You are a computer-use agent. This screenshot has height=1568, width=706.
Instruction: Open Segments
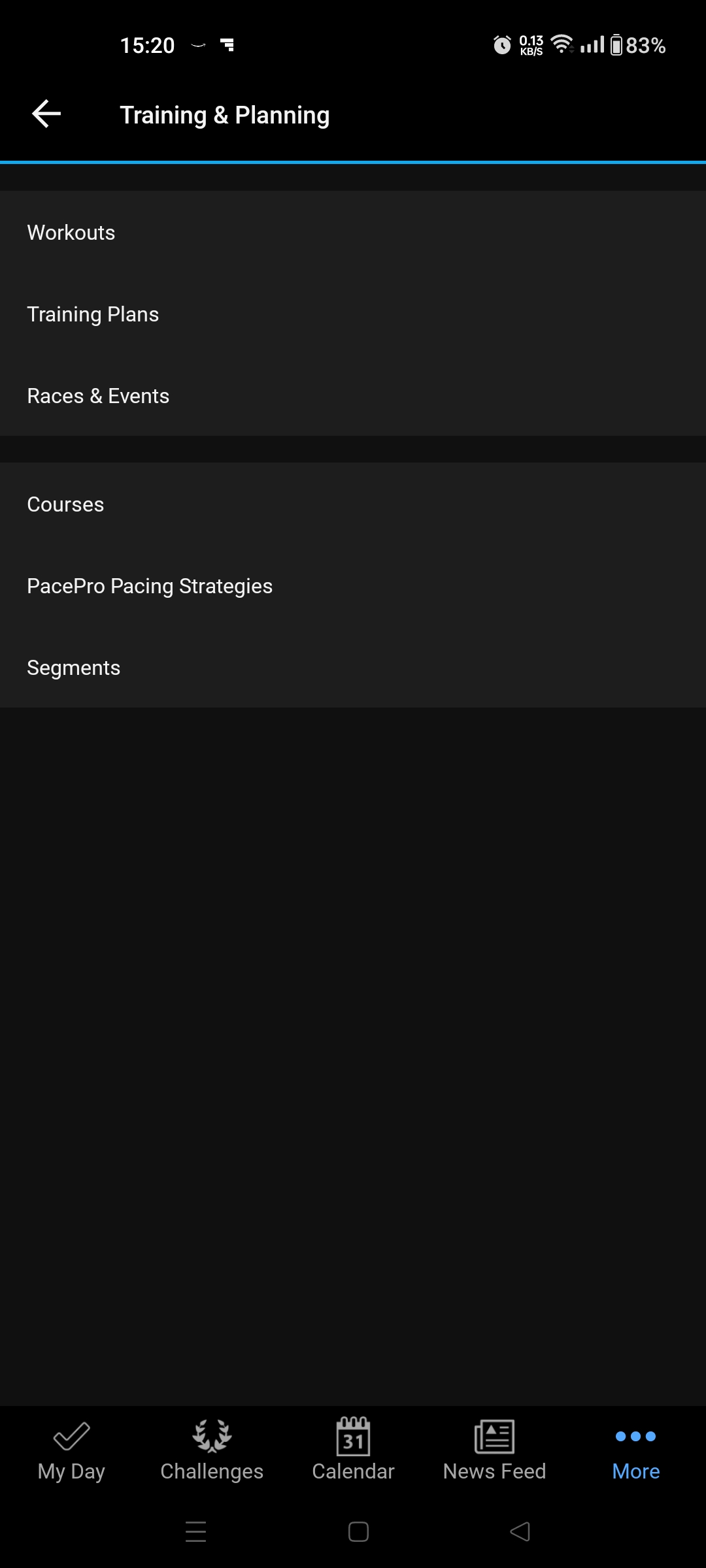[x=353, y=667]
